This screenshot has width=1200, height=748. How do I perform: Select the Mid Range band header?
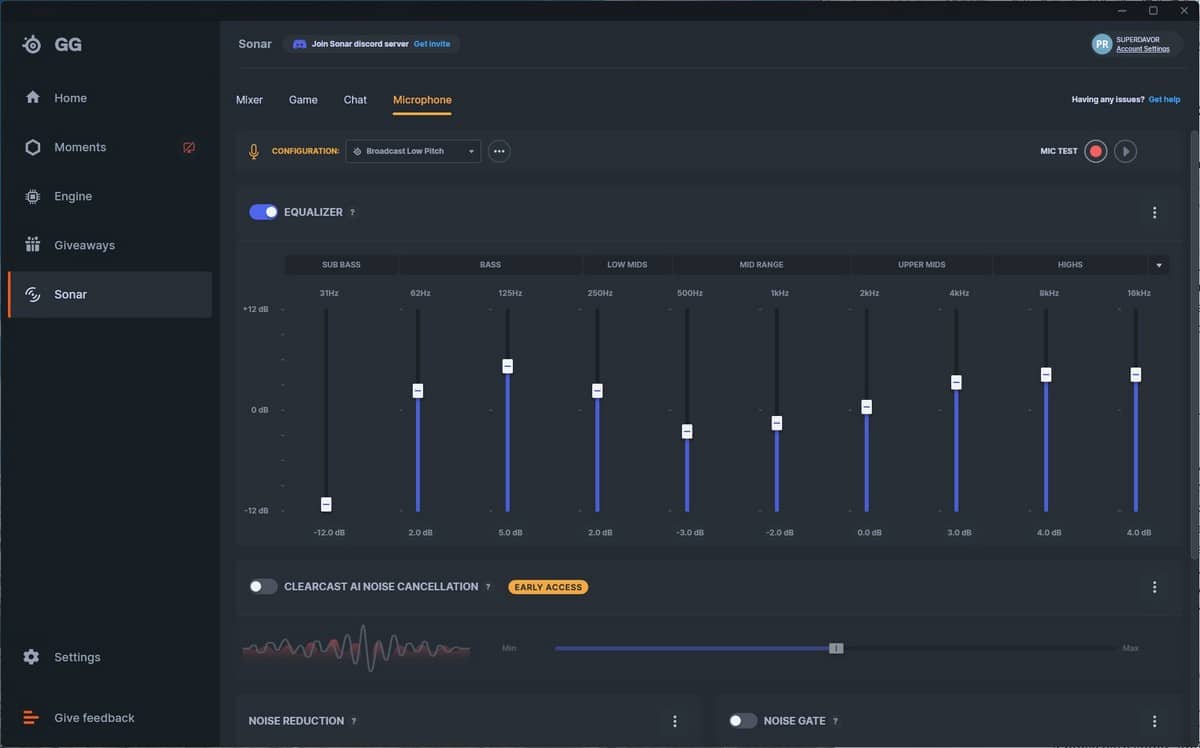coord(761,265)
